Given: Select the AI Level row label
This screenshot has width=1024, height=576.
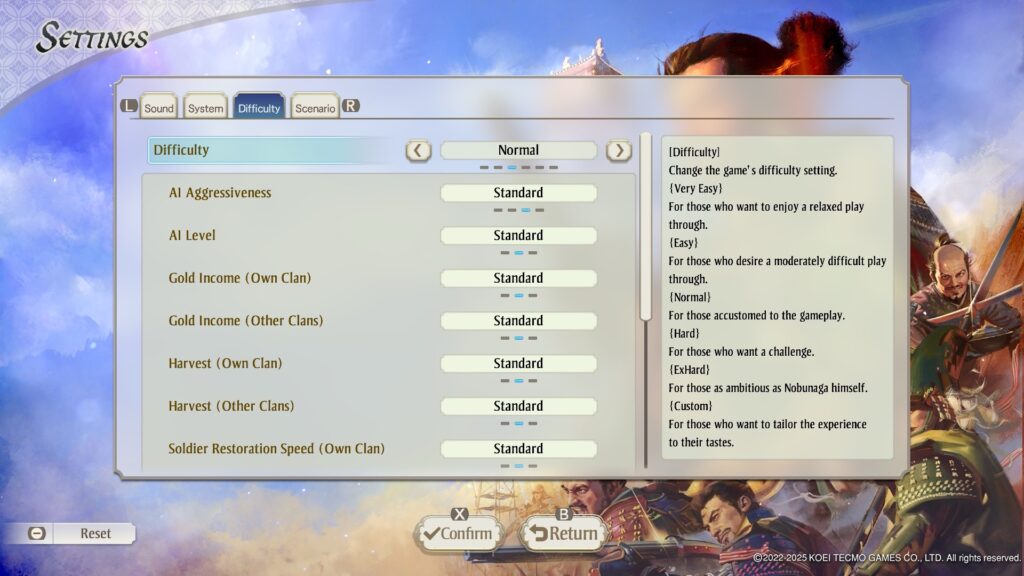Looking at the screenshot, I should click(192, 235).
